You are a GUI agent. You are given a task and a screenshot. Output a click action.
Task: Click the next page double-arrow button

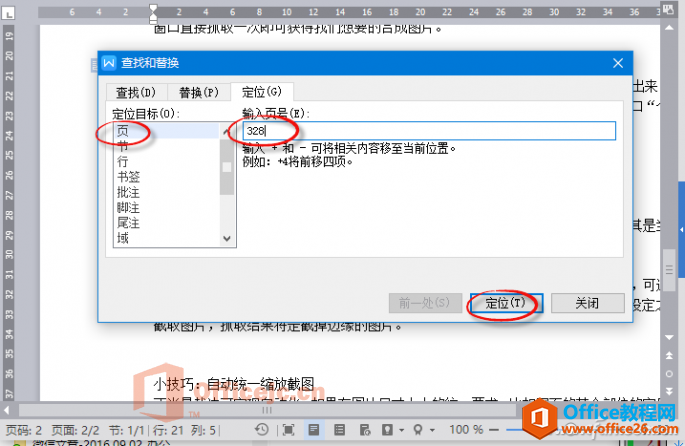[669, 391]
